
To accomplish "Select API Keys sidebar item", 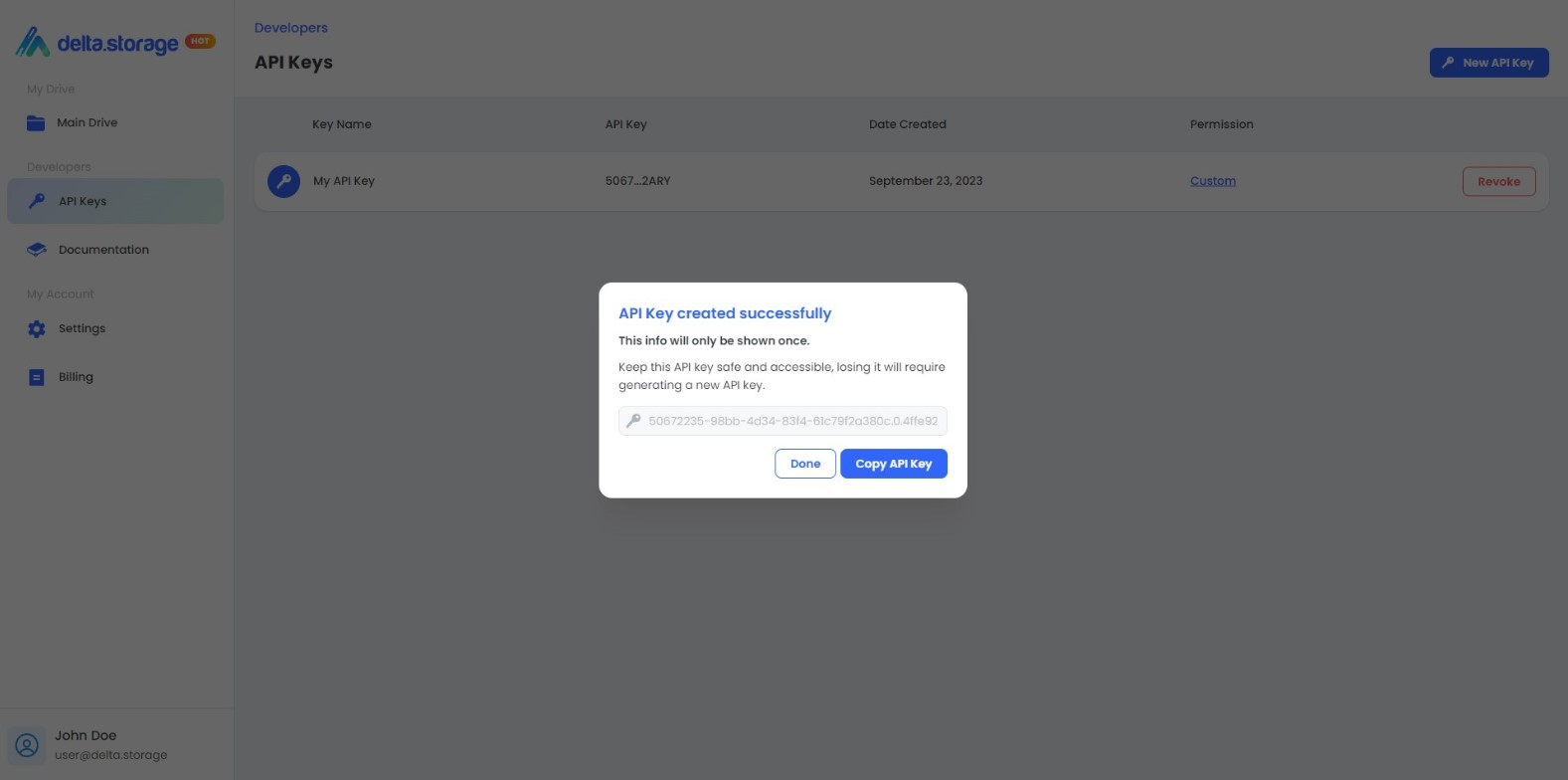I will click(x=115, y=201).
